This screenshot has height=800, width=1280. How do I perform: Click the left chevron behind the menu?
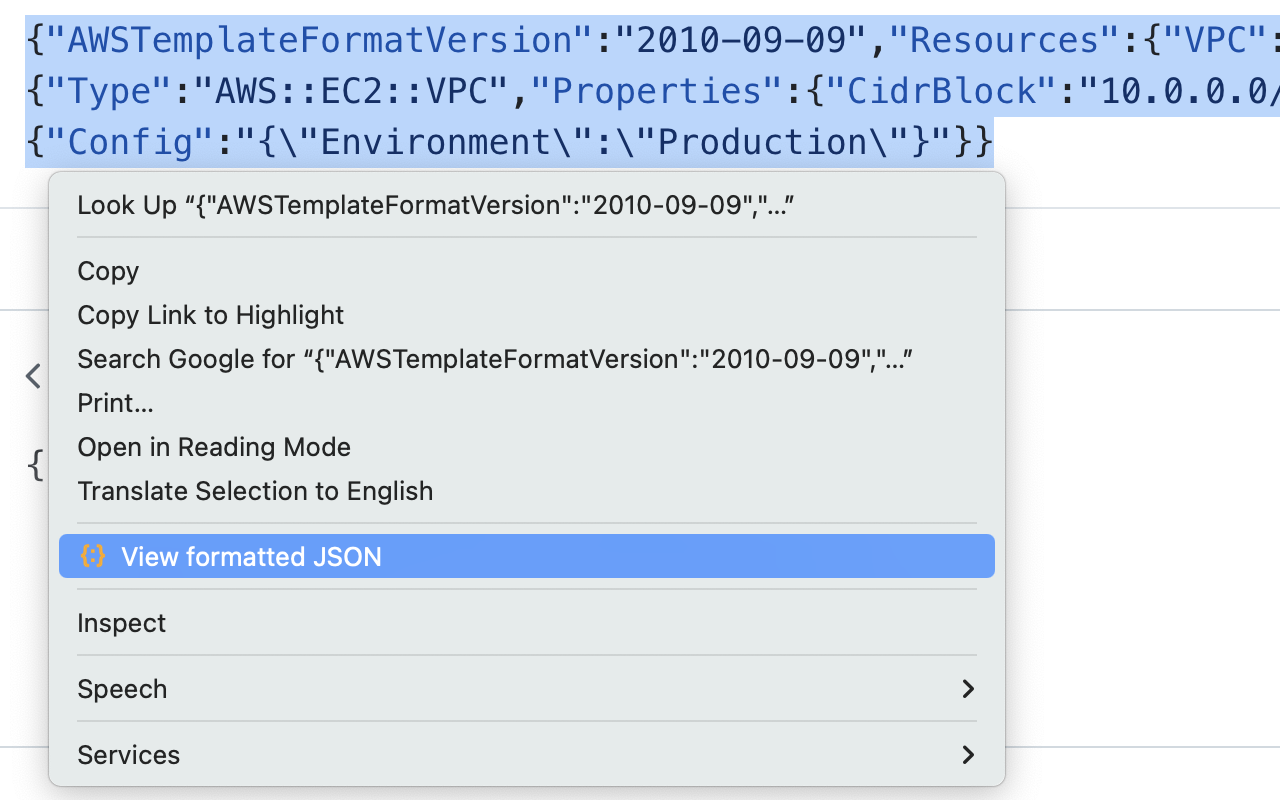[33, 376]
